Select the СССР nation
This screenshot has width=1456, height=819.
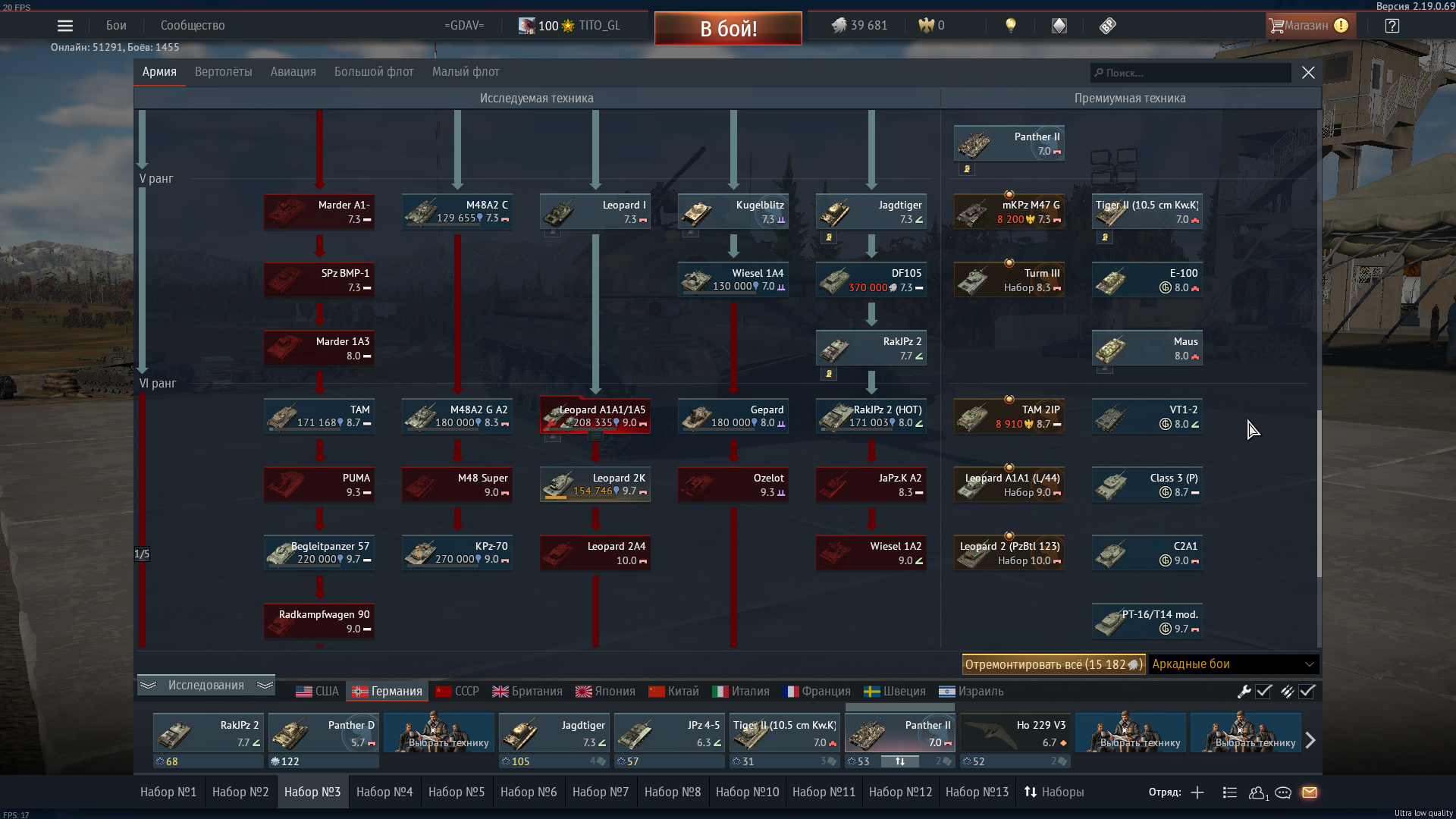tap(457, 692)
